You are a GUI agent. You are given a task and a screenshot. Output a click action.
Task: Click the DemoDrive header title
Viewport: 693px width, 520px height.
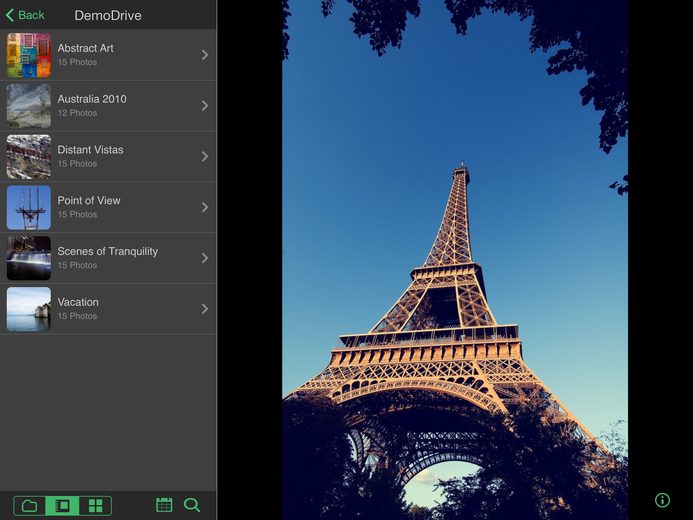click(108, 15)
